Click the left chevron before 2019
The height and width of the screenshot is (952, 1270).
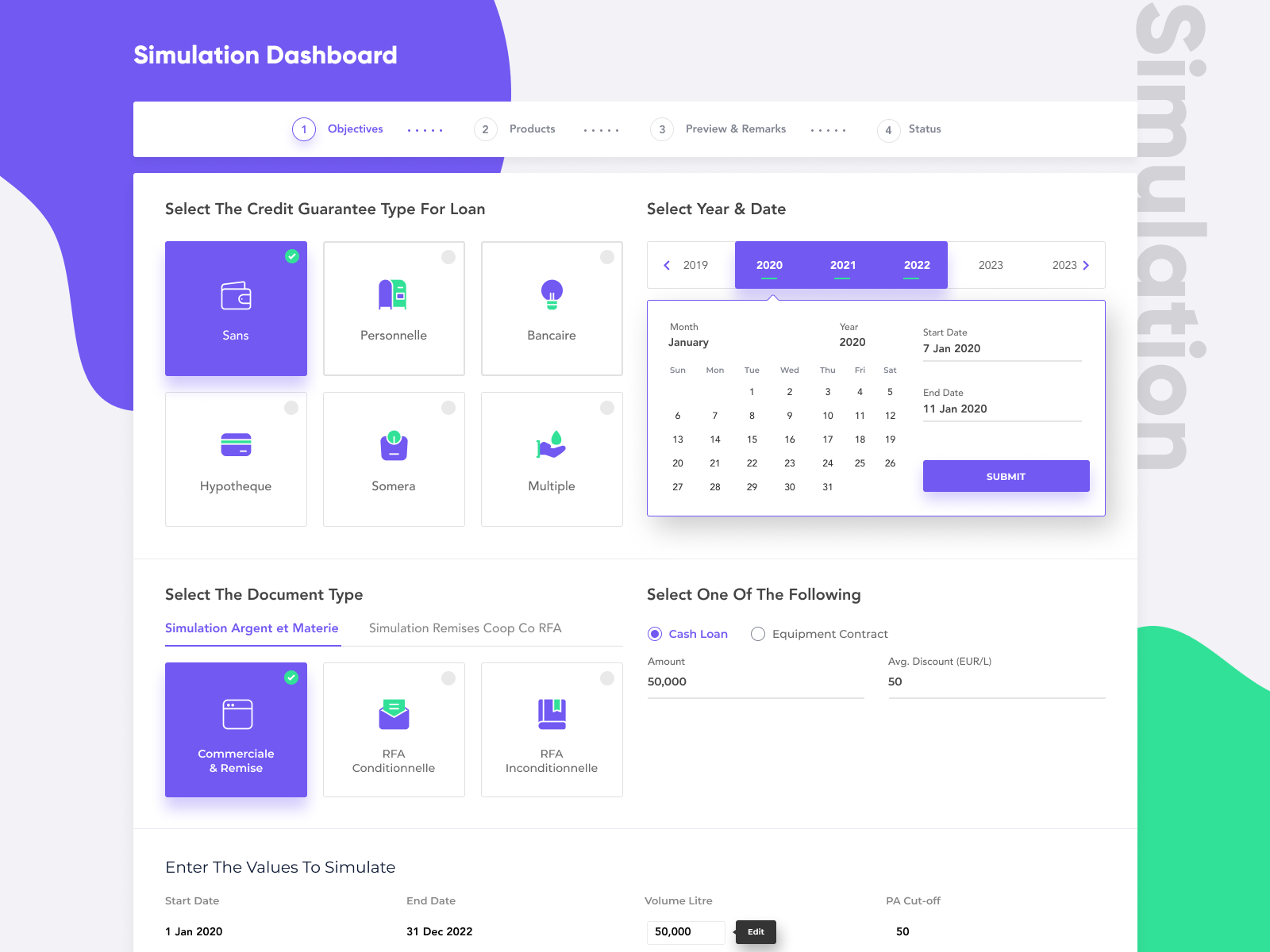668,265
